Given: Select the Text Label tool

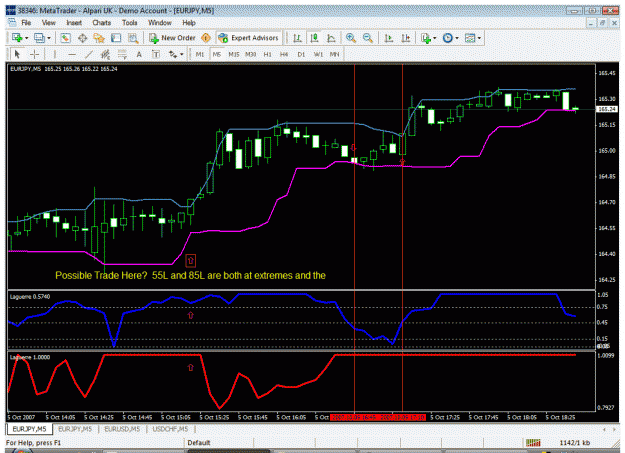Looking at the screenshot, I should click(x=156, y=54).
